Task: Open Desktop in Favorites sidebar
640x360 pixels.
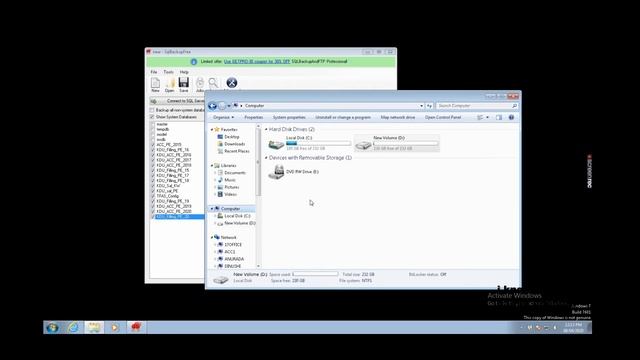Action: 231,137
